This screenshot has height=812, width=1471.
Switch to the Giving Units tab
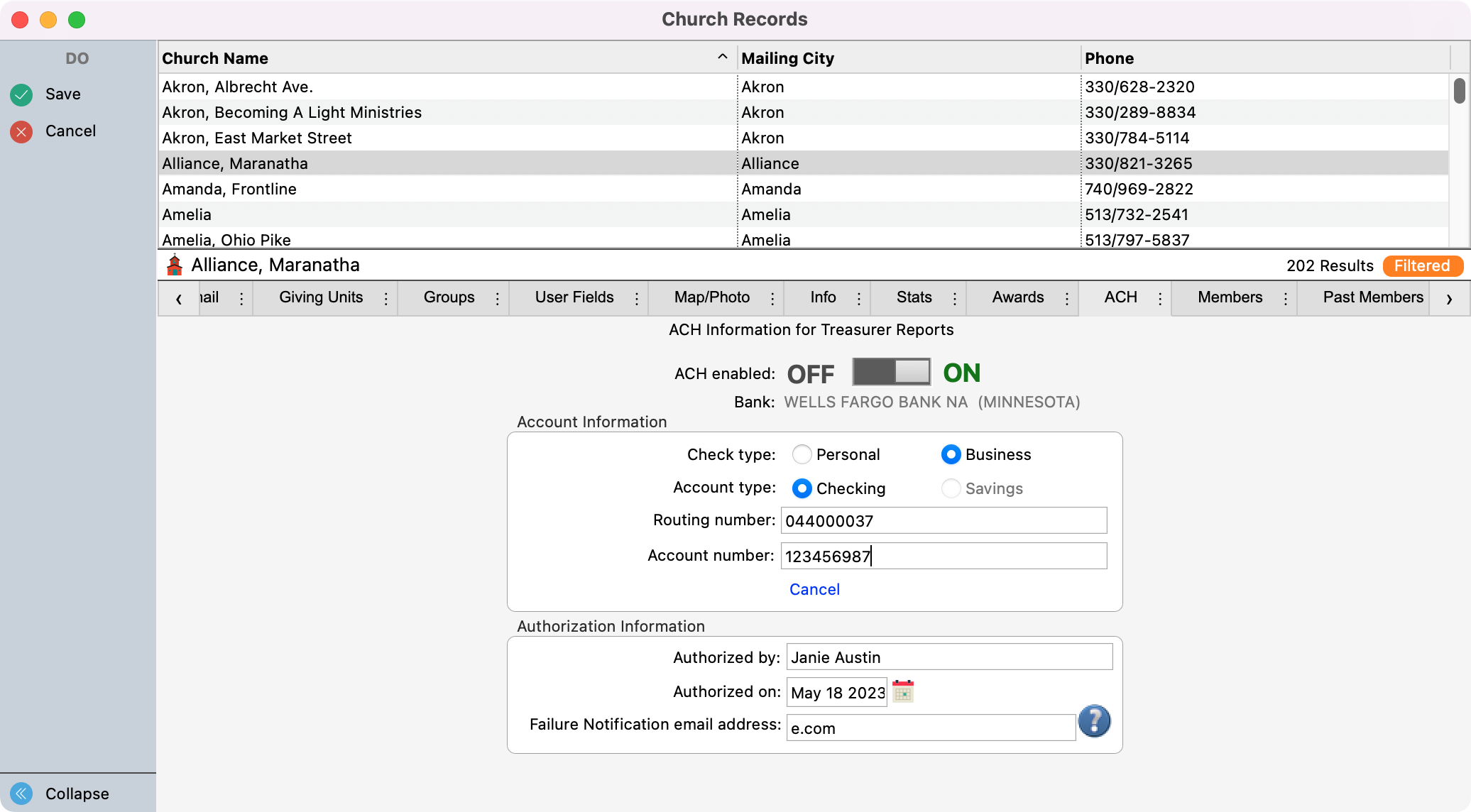pos(321,297)
